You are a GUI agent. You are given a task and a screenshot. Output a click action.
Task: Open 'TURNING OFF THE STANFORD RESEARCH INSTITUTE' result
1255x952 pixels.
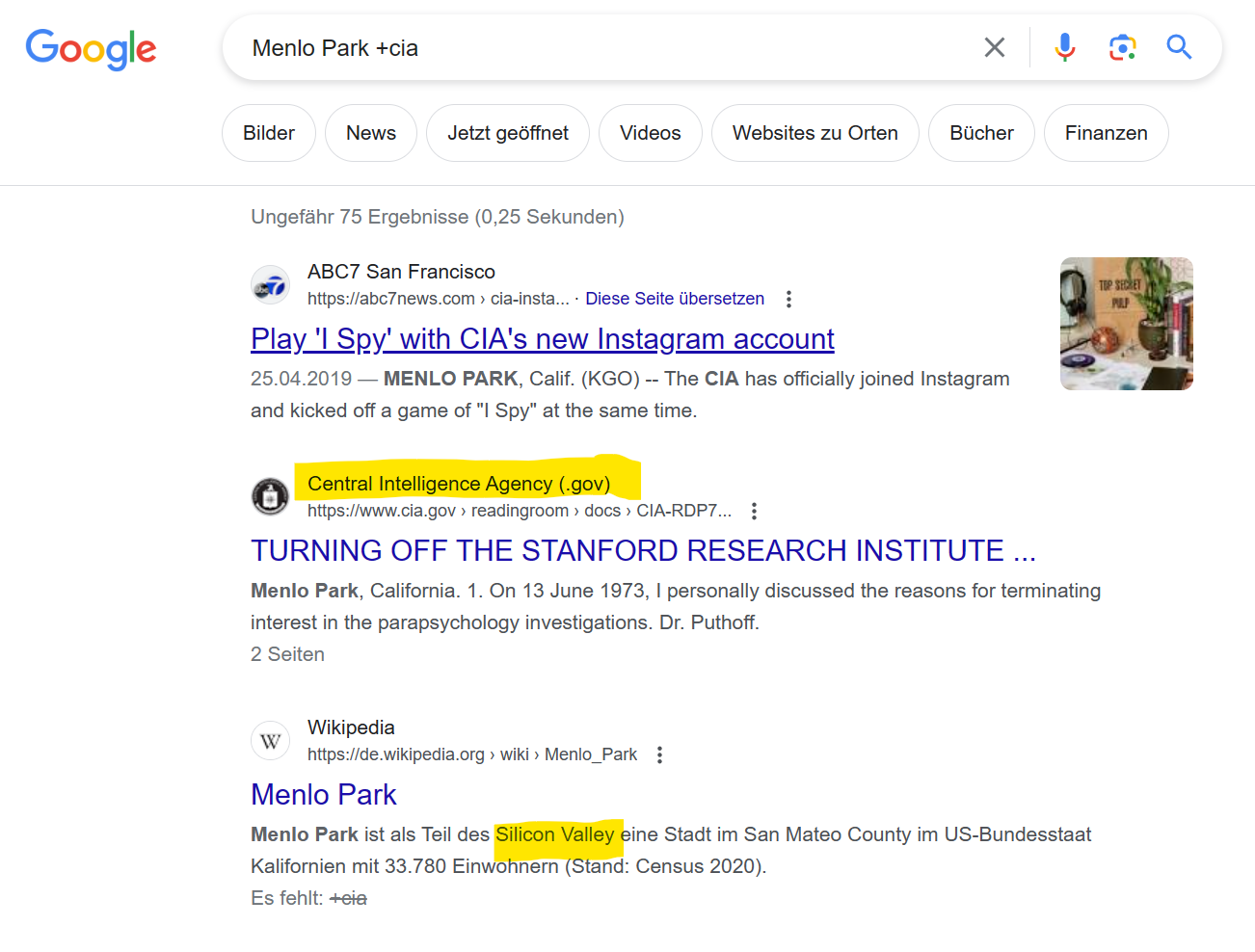[x=643, y=550]
